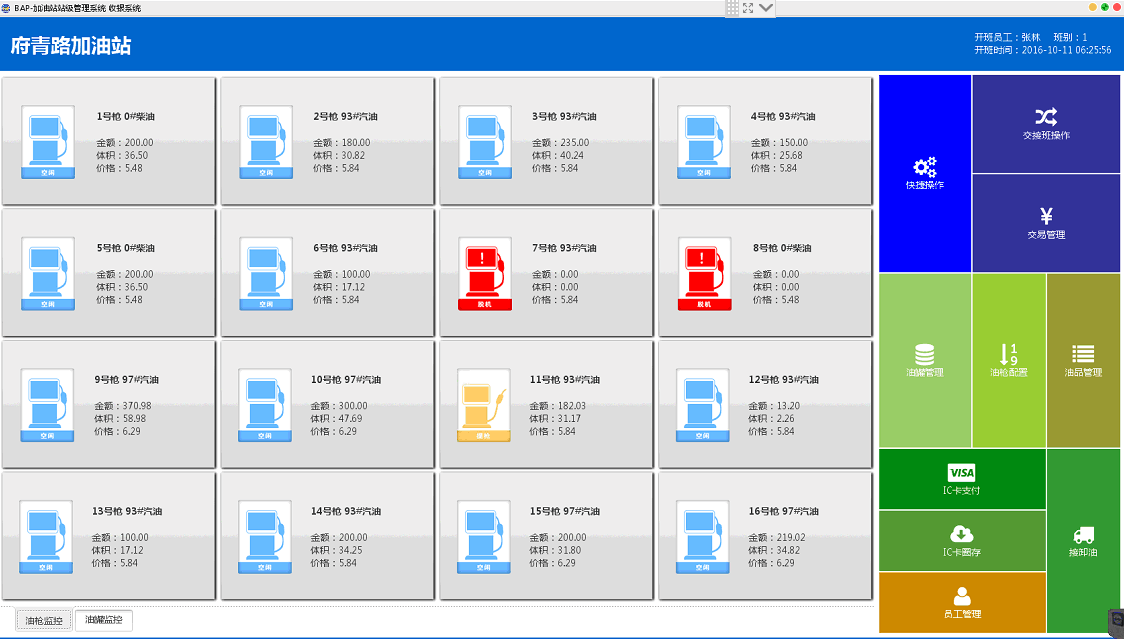
Task: Click pump icon for 3号枪 93#汽油
Action: 485,142
